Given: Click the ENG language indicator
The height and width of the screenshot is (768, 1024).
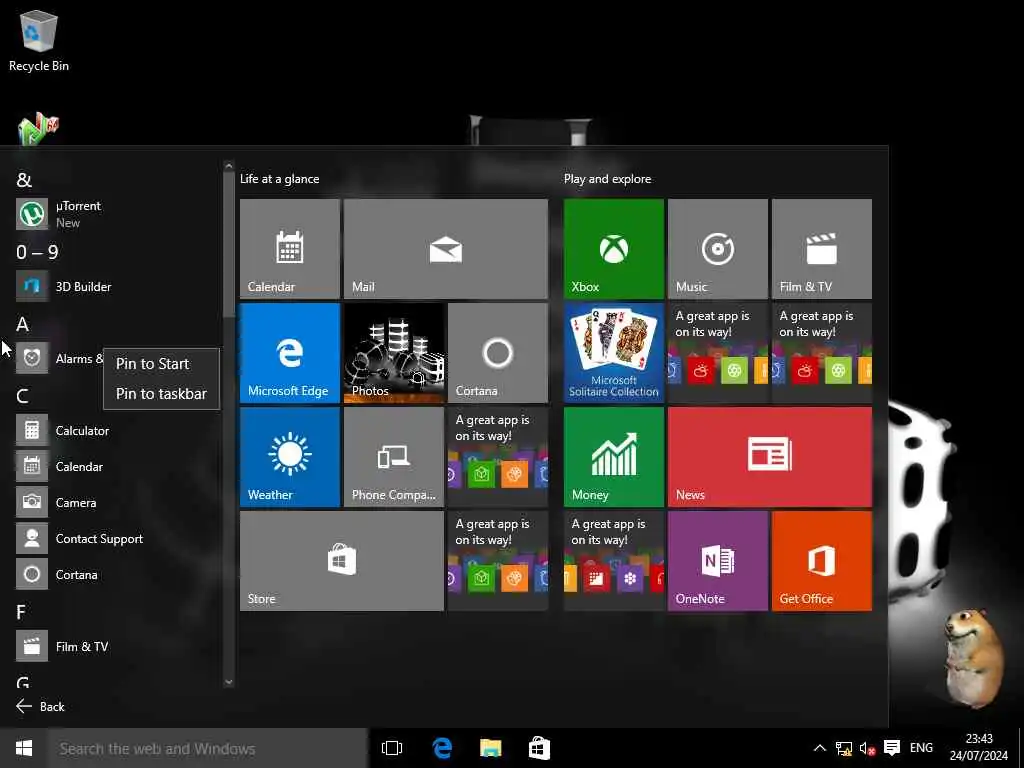Looking at the screenshot, I should 921,748.
